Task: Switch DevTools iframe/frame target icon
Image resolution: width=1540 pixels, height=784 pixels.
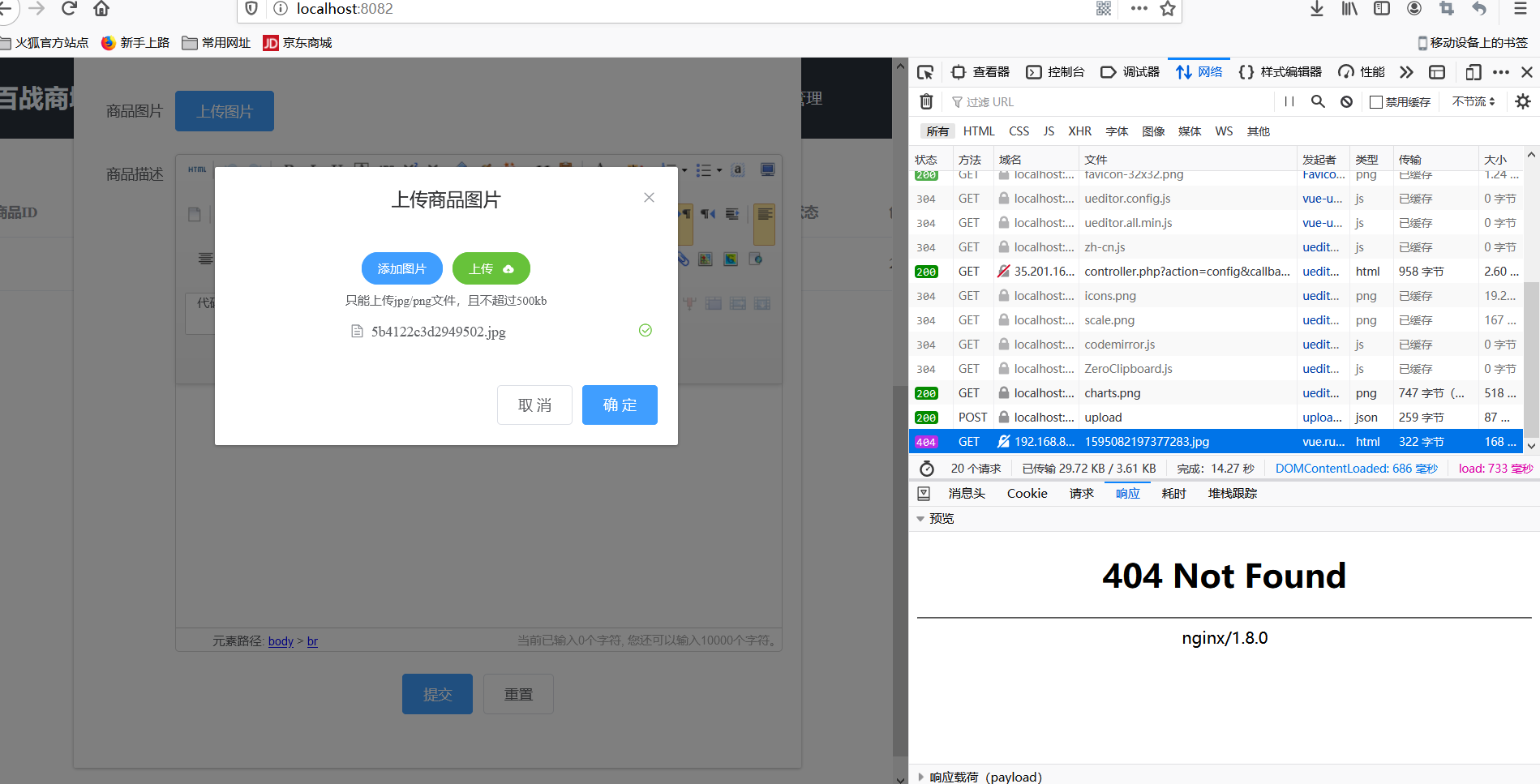Action: pos(1437,72)
